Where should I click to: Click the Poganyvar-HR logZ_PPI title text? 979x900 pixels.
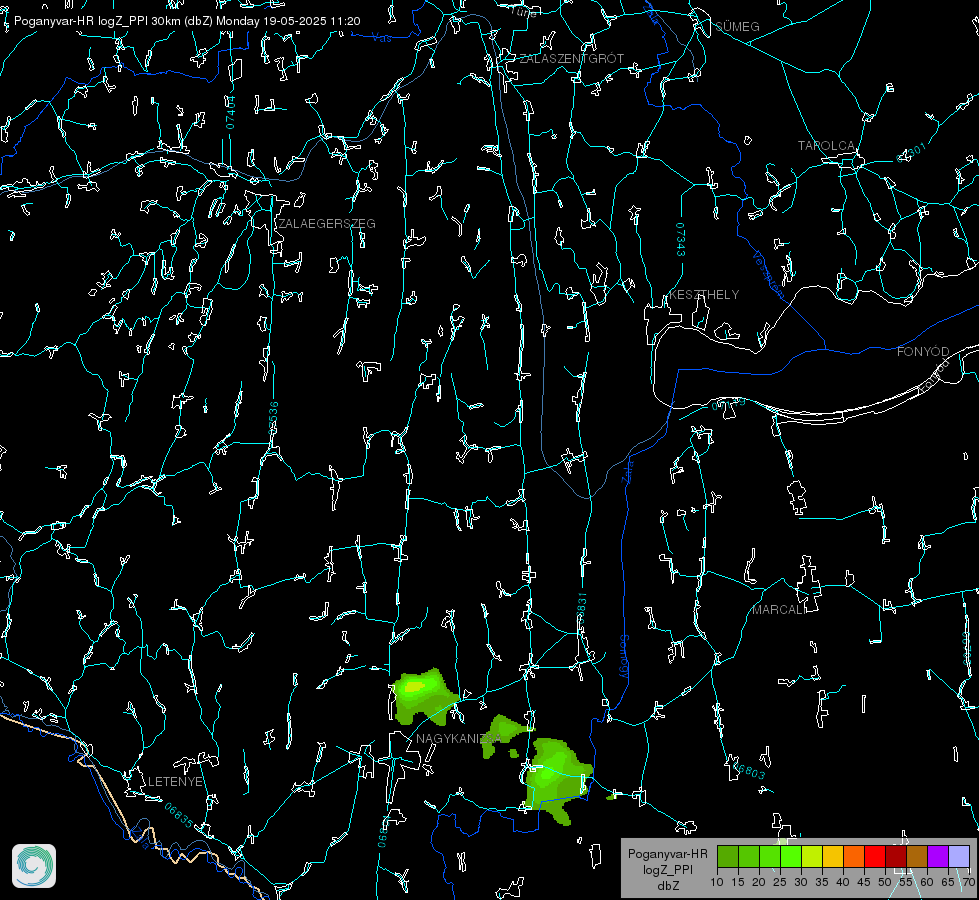click(x=187, y=21)
